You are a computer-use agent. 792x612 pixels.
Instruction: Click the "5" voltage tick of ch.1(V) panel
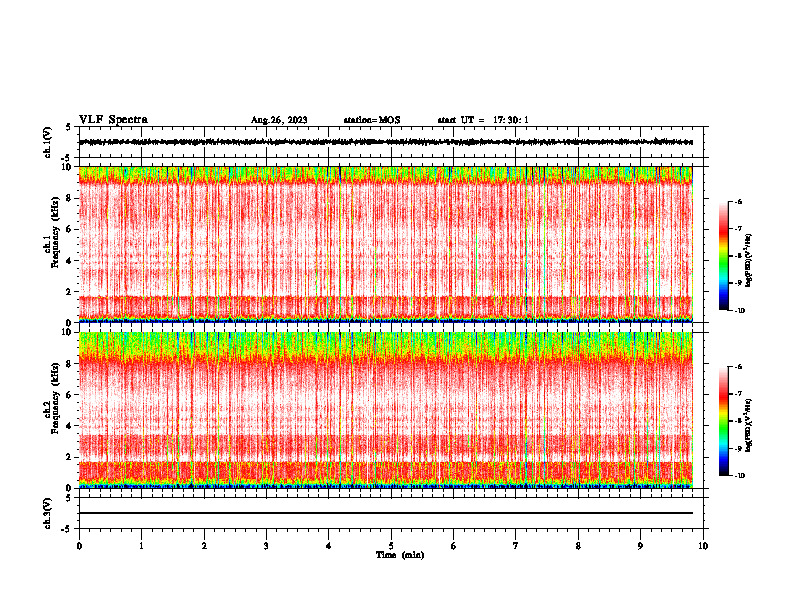click(x=68, y=128)
